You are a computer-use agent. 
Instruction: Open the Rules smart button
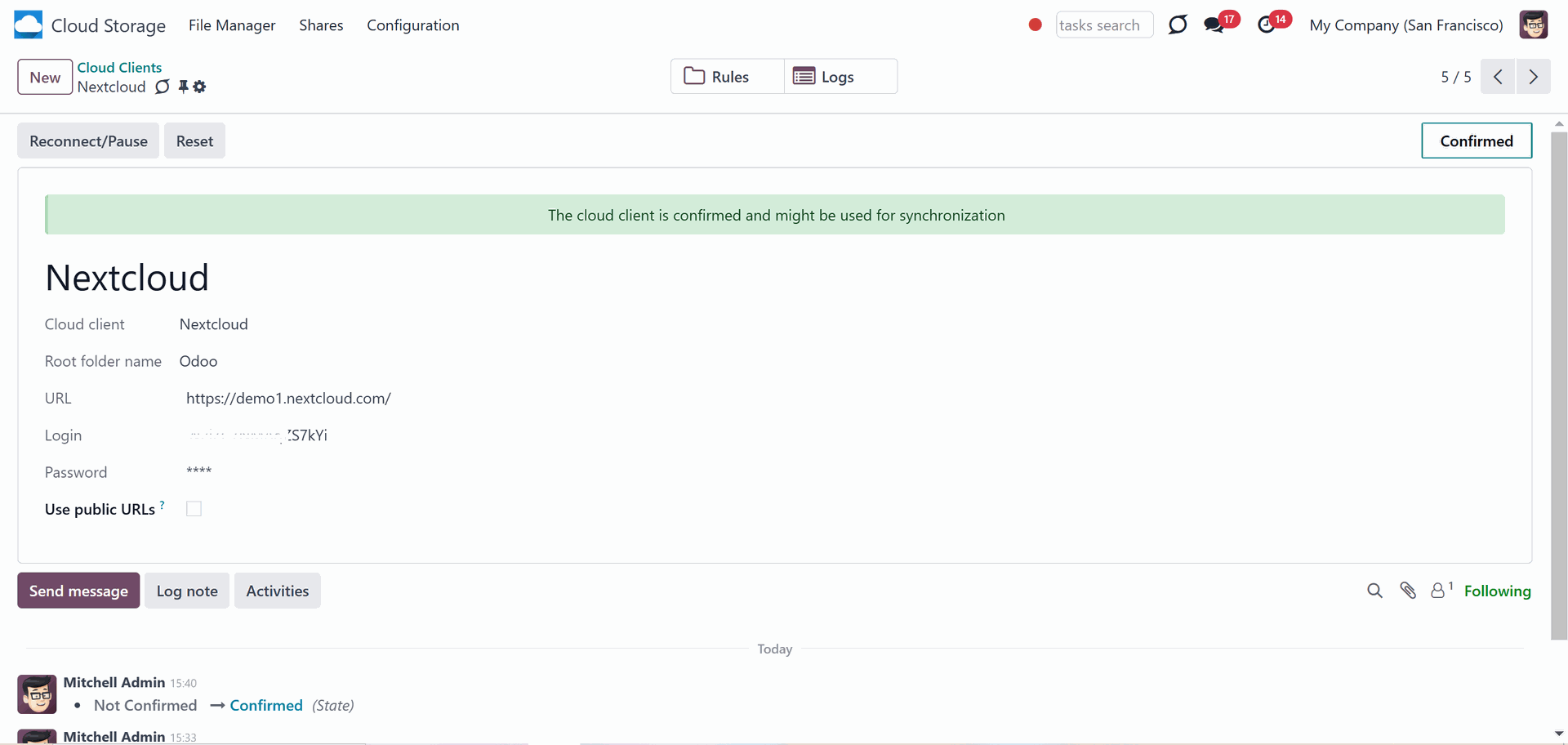click(728, 76)
